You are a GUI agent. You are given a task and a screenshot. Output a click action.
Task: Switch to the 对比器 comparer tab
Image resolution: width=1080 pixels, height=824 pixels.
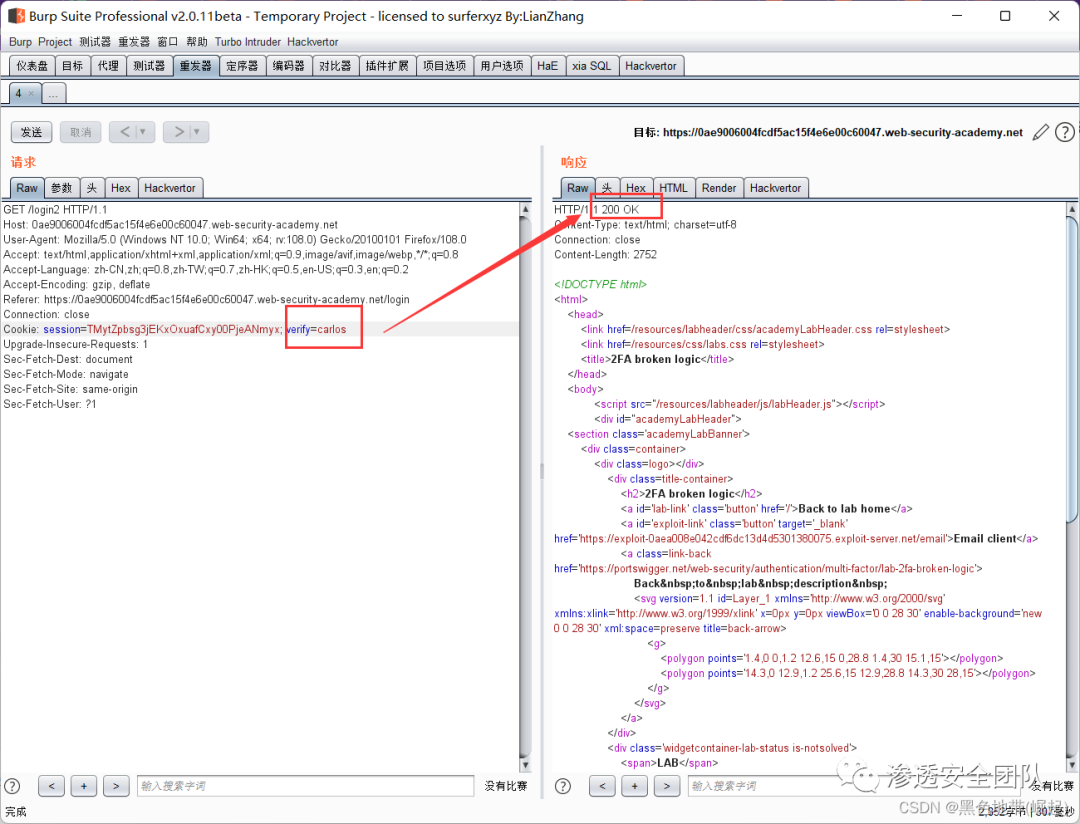tap(335, 66)
